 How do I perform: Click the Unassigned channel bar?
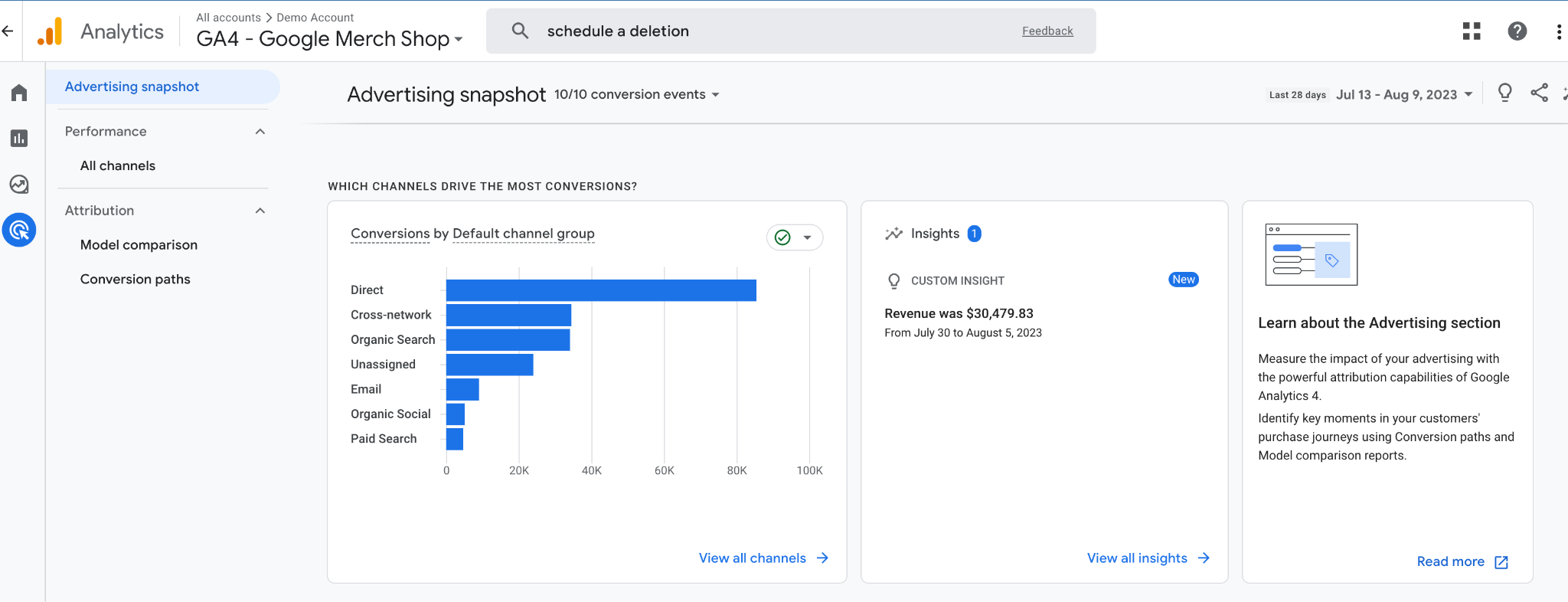tap(490, 365)
